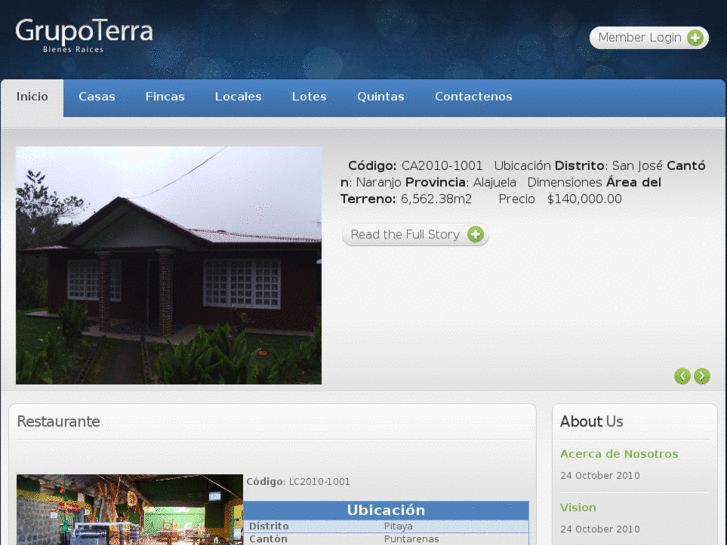The image size is (727, 545).
Task: Advance to the next slide with the right arrow
Action: [702, 376]
